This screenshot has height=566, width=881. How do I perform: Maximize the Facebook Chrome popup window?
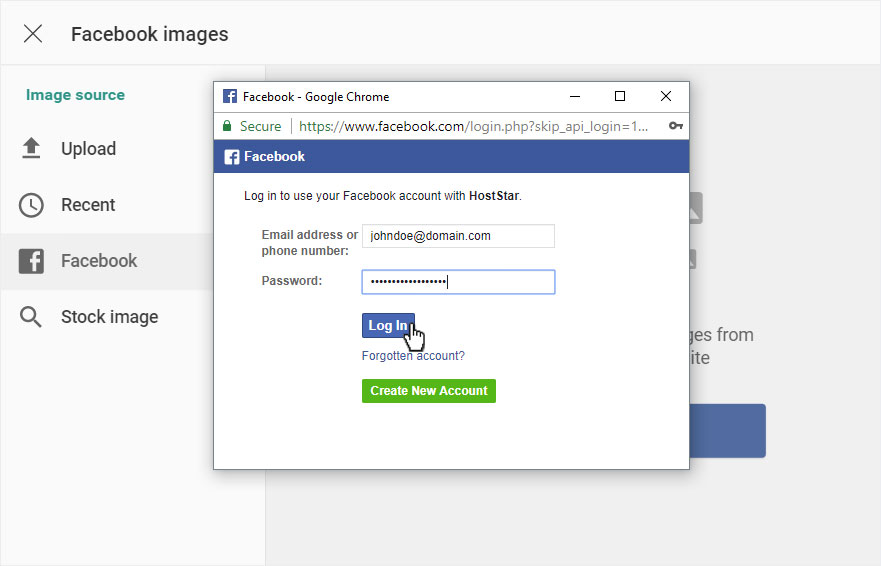click(x=620, y=96)
